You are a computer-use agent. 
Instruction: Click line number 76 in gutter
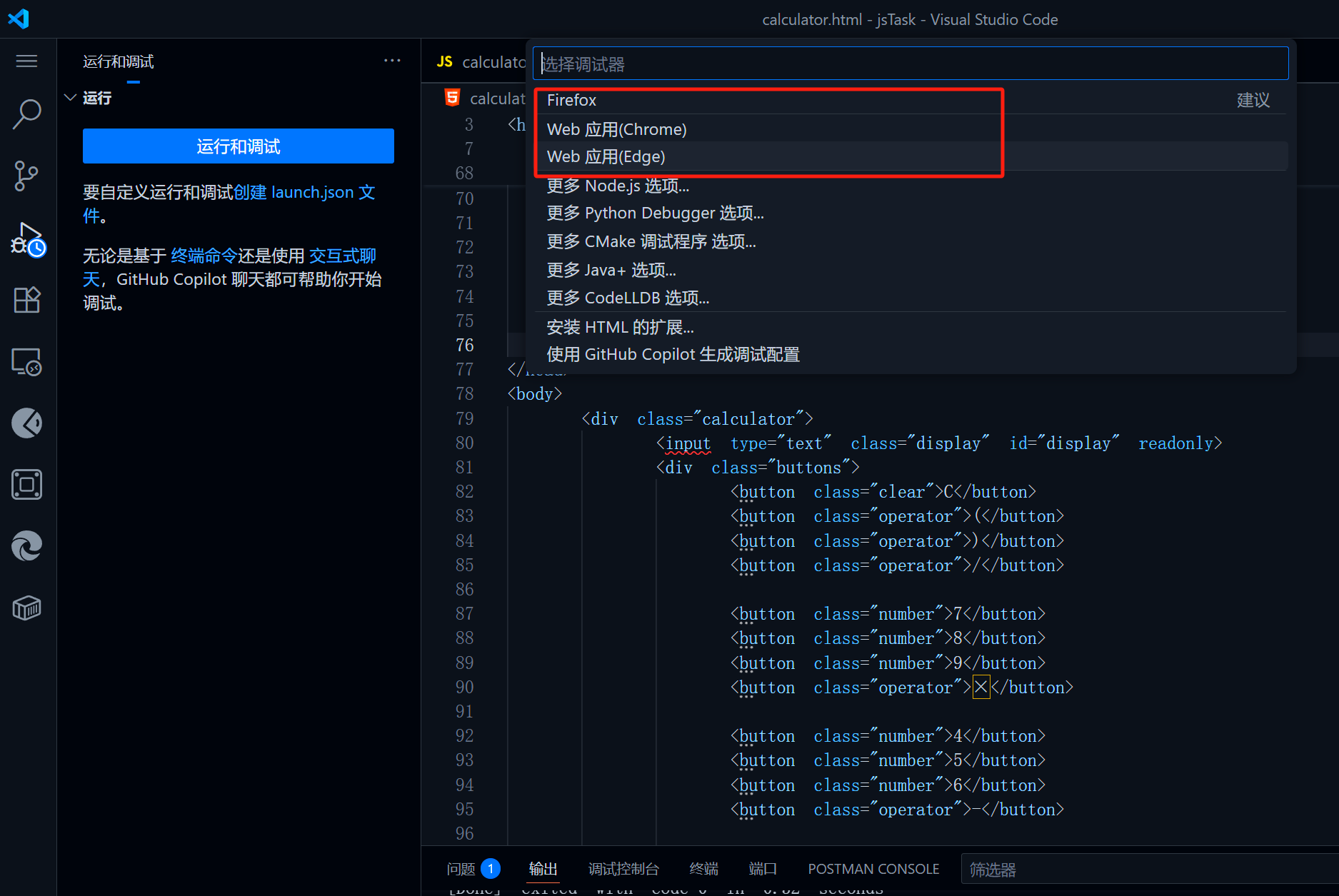pos(465,346)
